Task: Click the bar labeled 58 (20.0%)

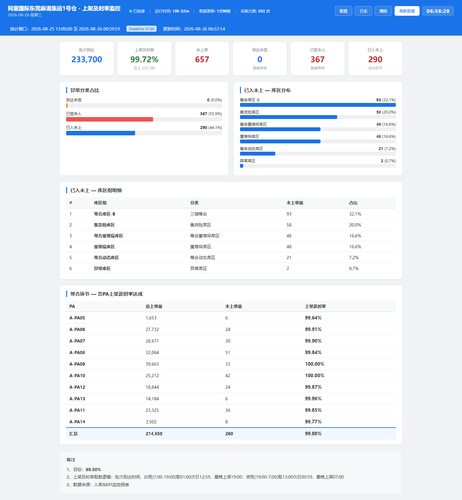Action: point(289,117)
